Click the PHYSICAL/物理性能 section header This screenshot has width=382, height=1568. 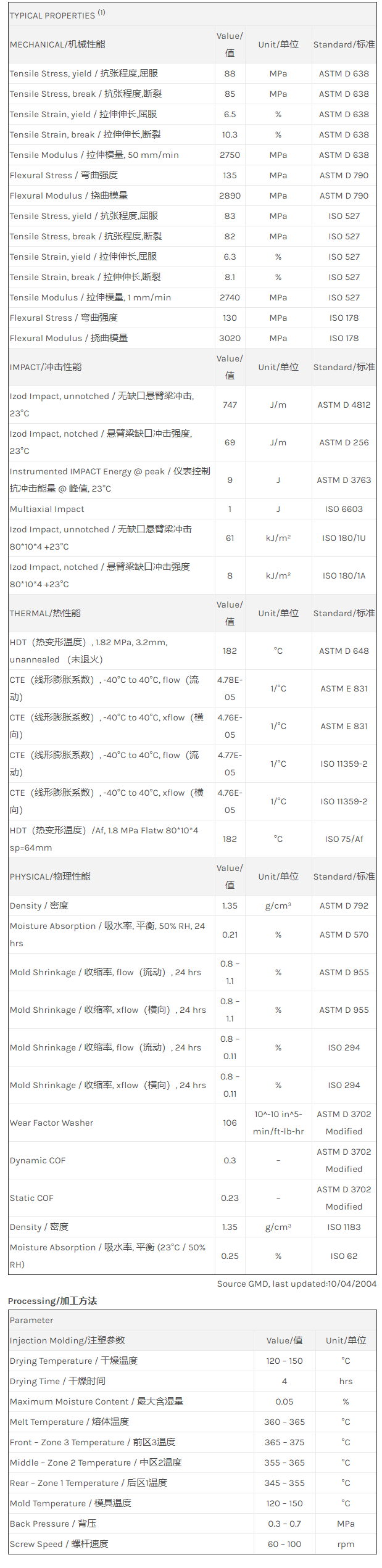pos(50,877)
